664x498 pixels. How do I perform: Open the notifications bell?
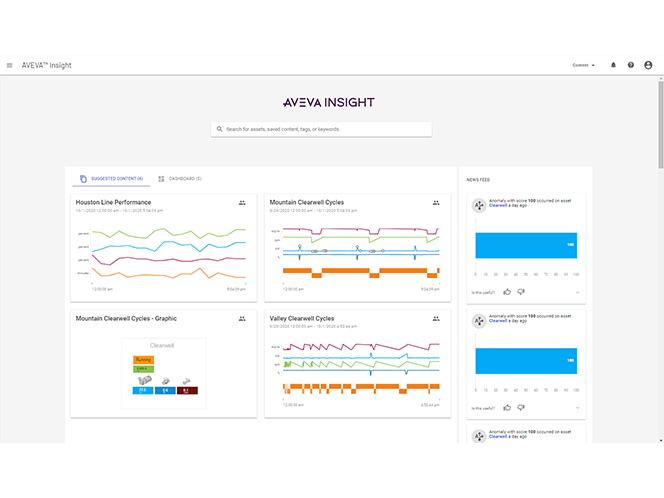[613, 65]
